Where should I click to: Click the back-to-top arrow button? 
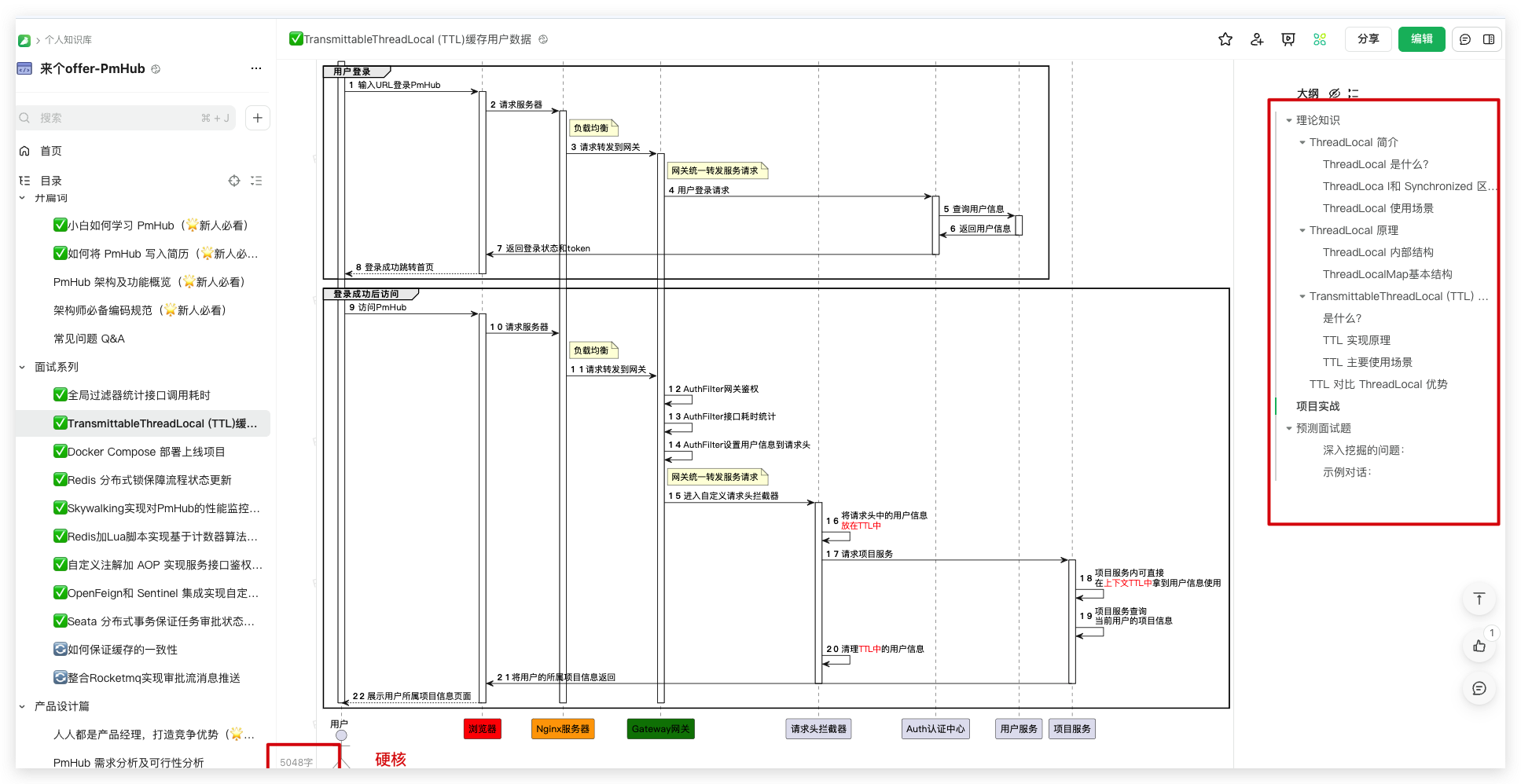(1479, 599)
